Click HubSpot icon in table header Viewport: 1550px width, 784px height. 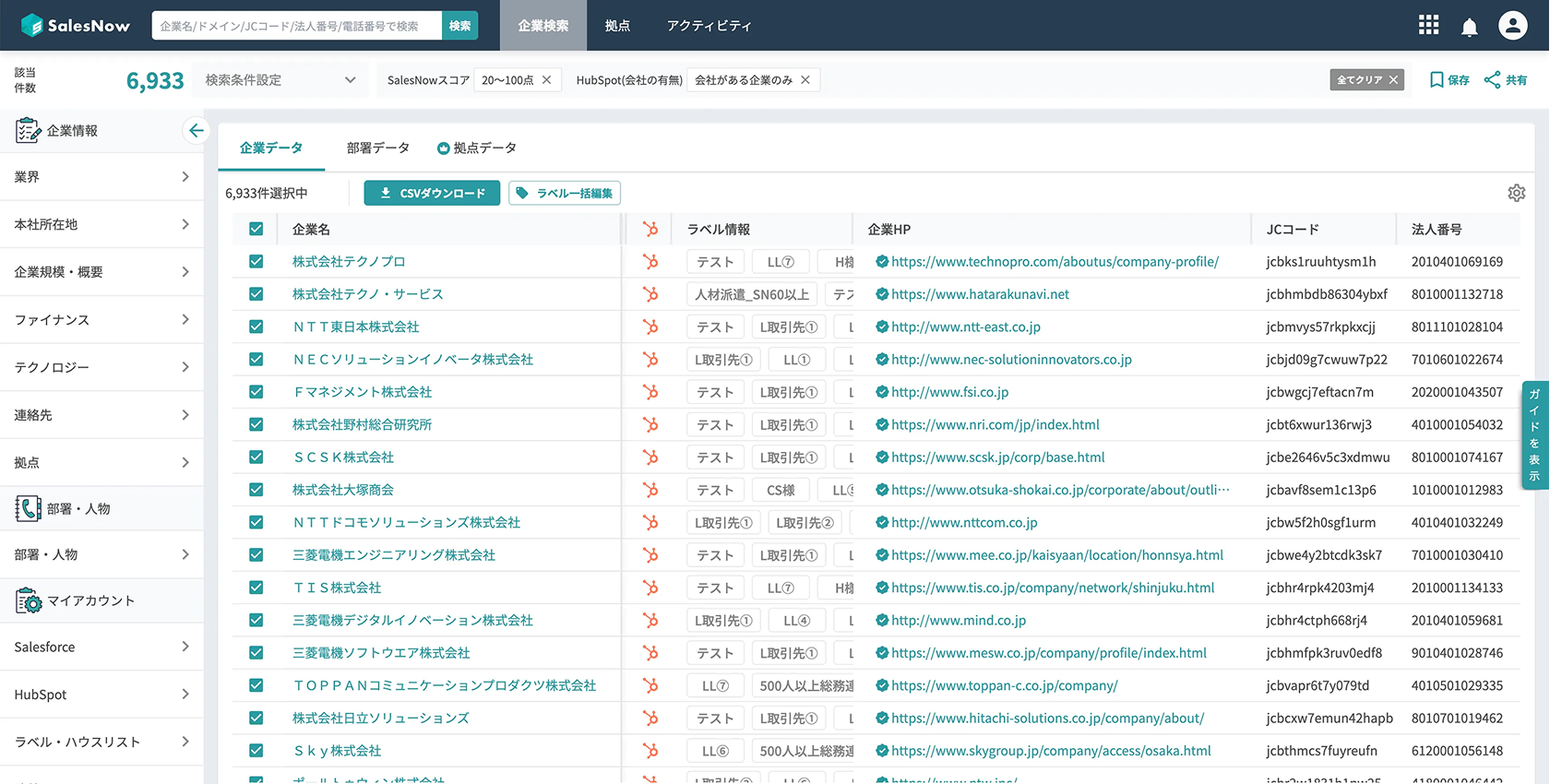pyautogui.click(x=650, y=229)
